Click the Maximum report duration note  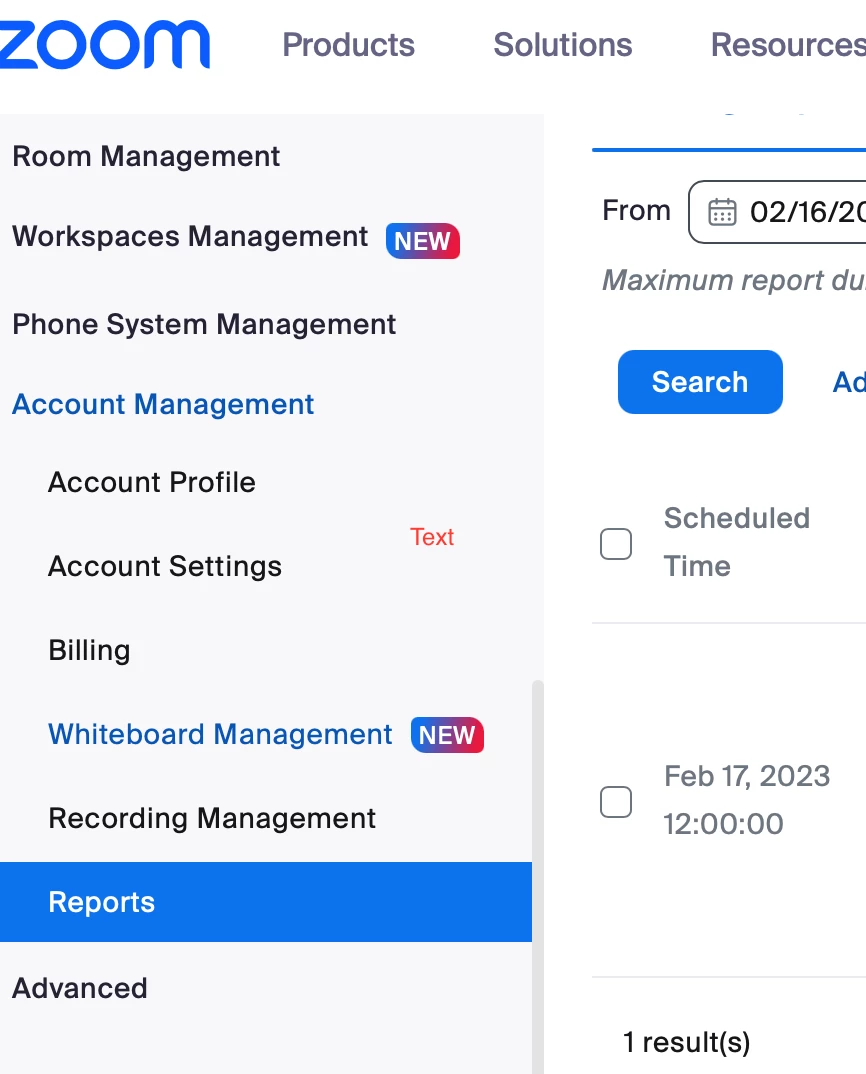[x=734, y=280]
